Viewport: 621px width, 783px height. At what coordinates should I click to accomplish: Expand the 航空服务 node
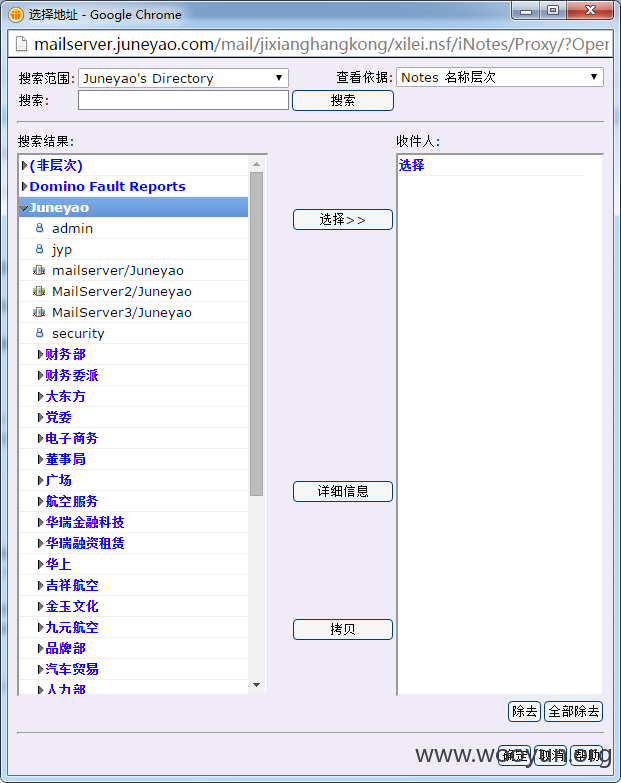coord(40,501)
